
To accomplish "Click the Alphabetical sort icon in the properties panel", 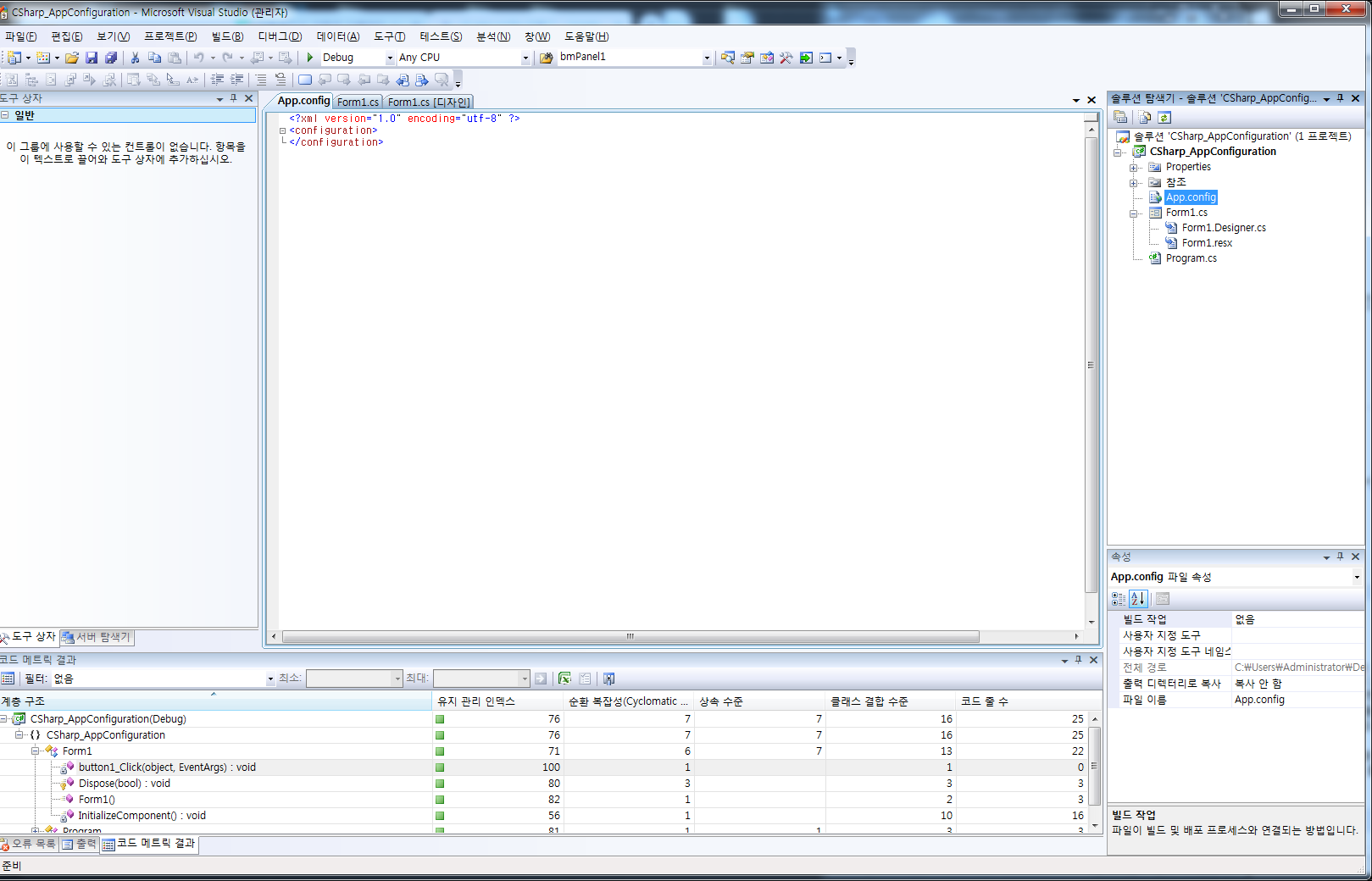I will click(1138, 599).
